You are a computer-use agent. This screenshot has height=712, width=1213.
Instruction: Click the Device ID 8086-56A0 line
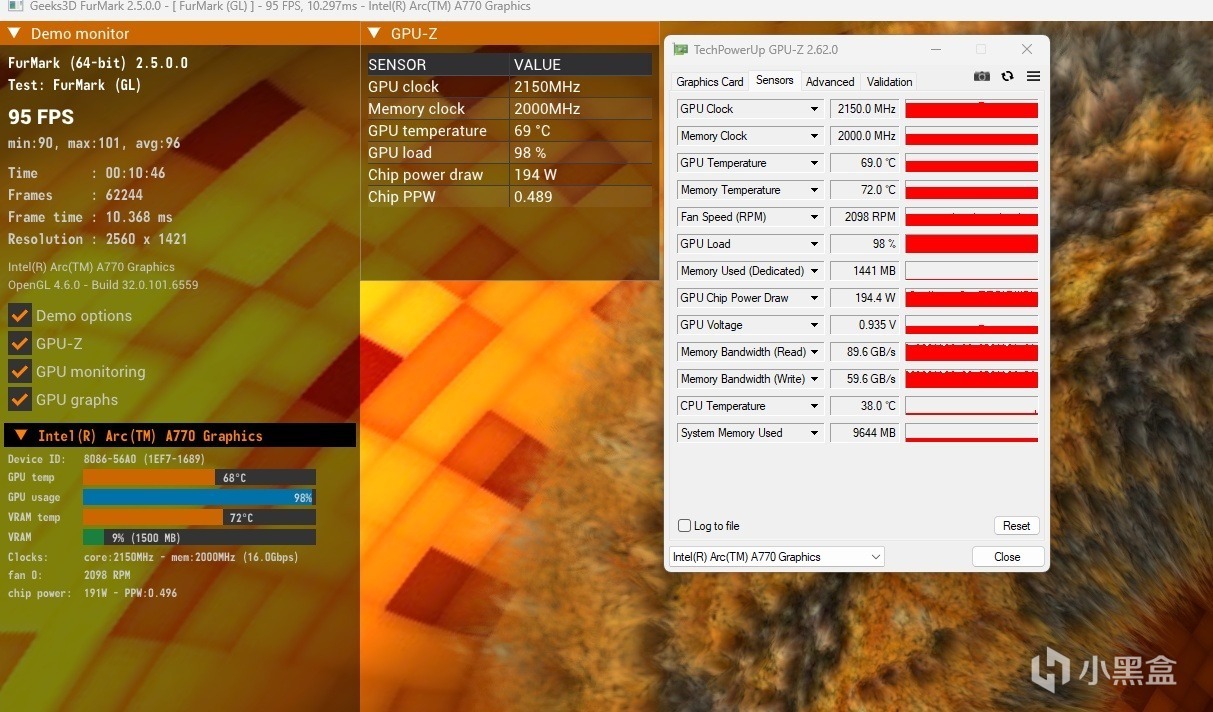(107, 459)
